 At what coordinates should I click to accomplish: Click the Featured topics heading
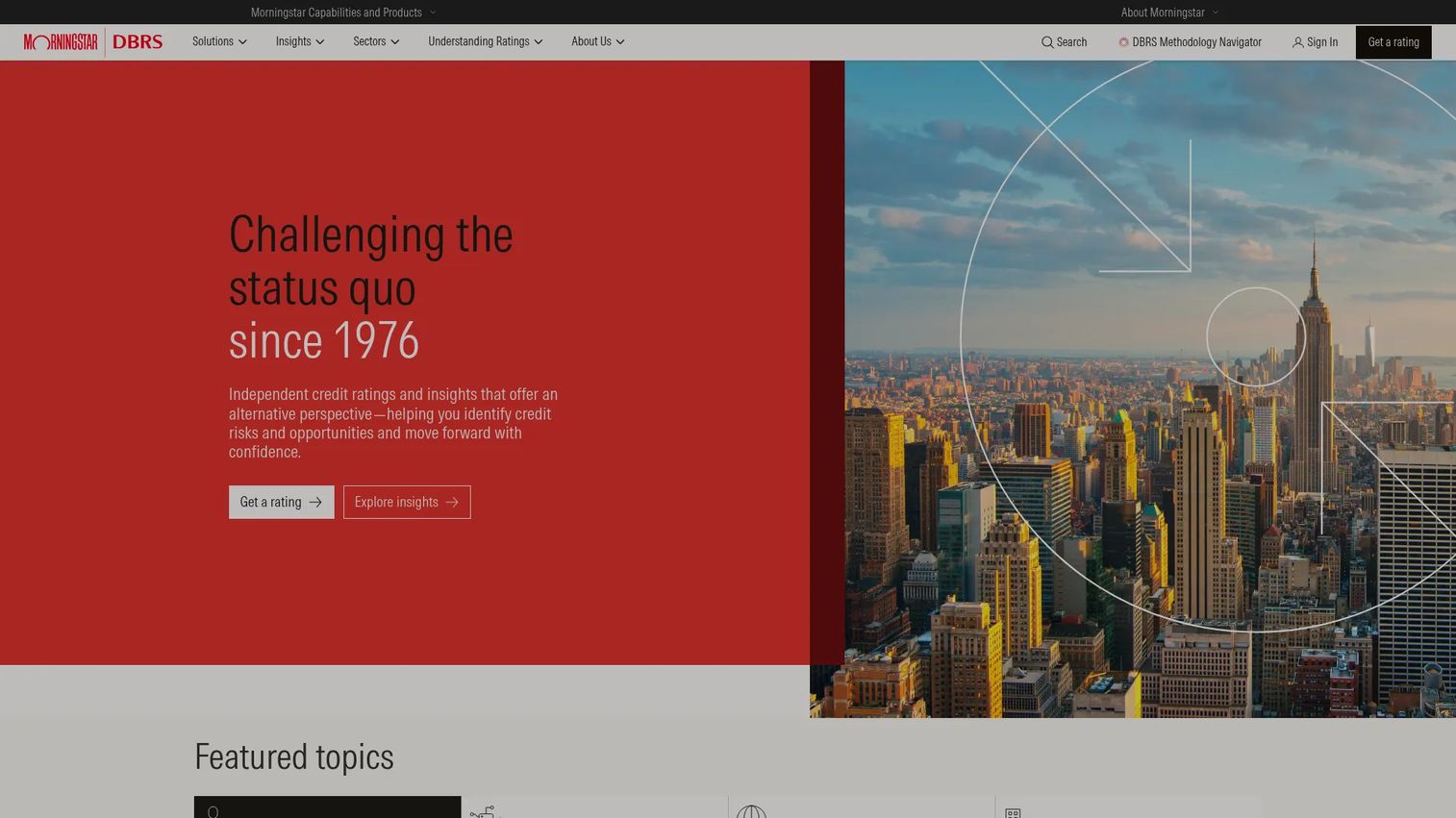pos(294,756)
